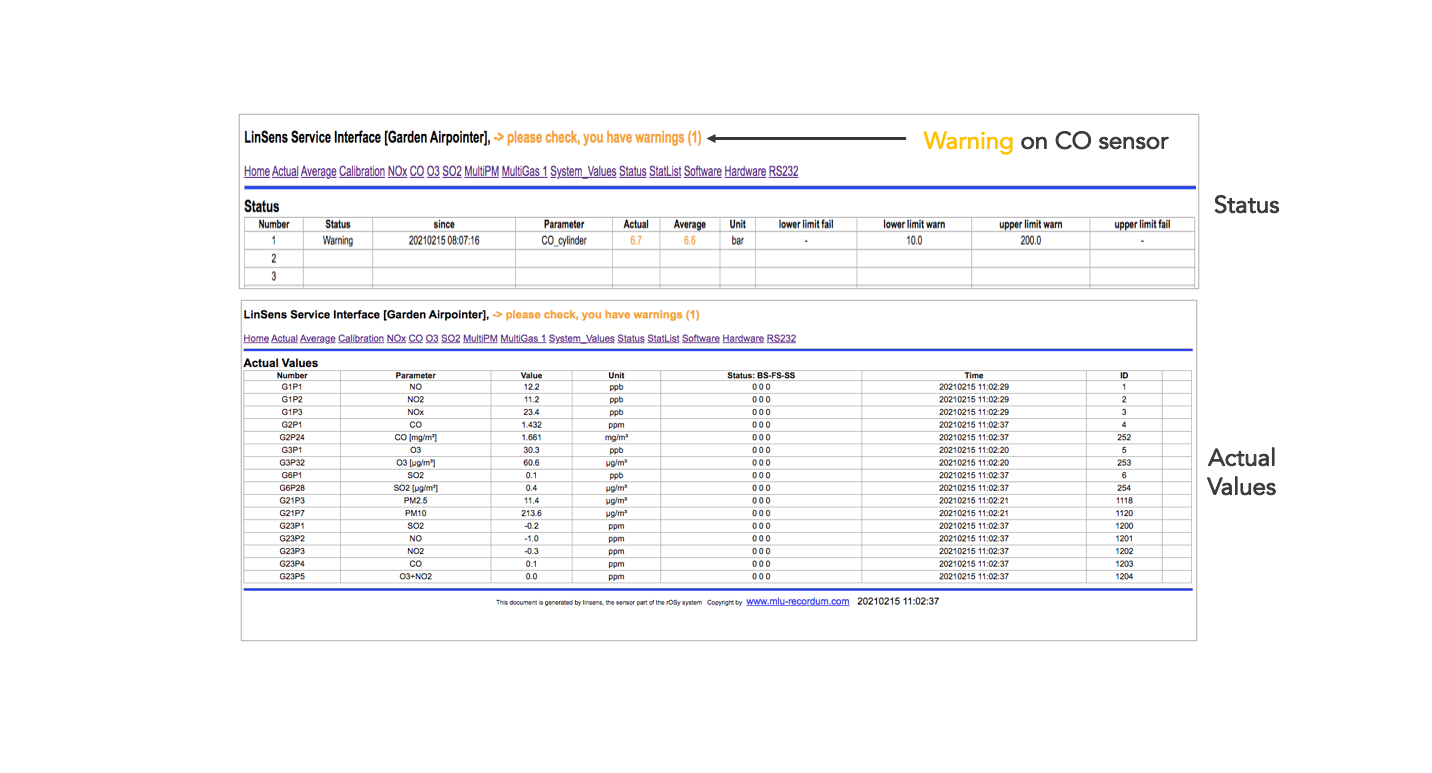Viewport: 1432px width, 773px height.
Task: Click Home link in upper Status panel
Action: coord(256,172)
